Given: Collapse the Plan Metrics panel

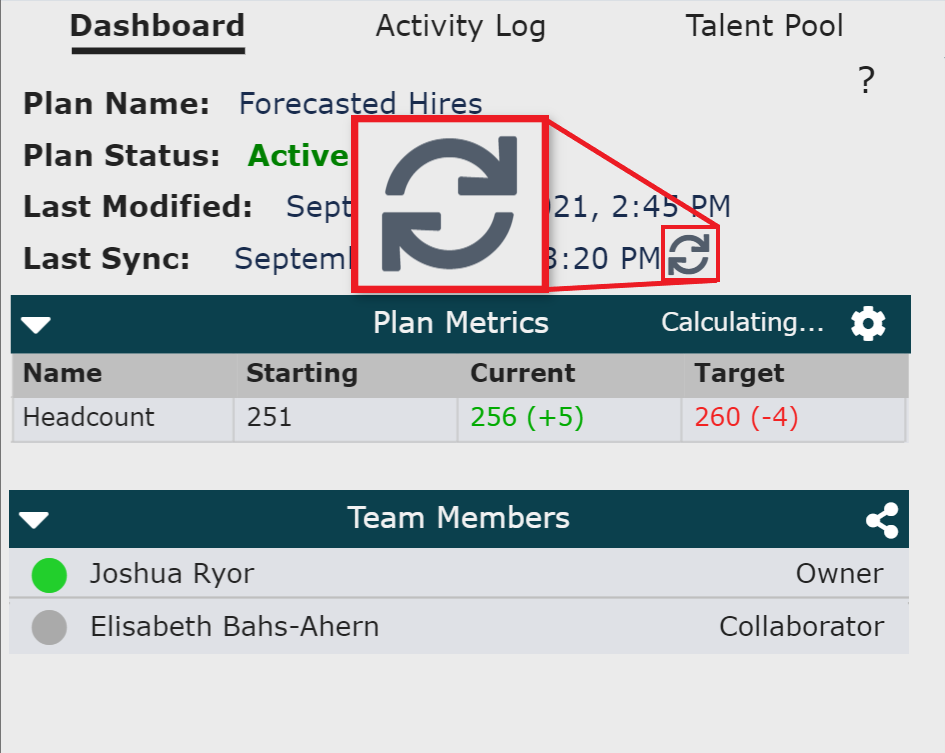Looking at the screenshot, I should pos(36,322).
